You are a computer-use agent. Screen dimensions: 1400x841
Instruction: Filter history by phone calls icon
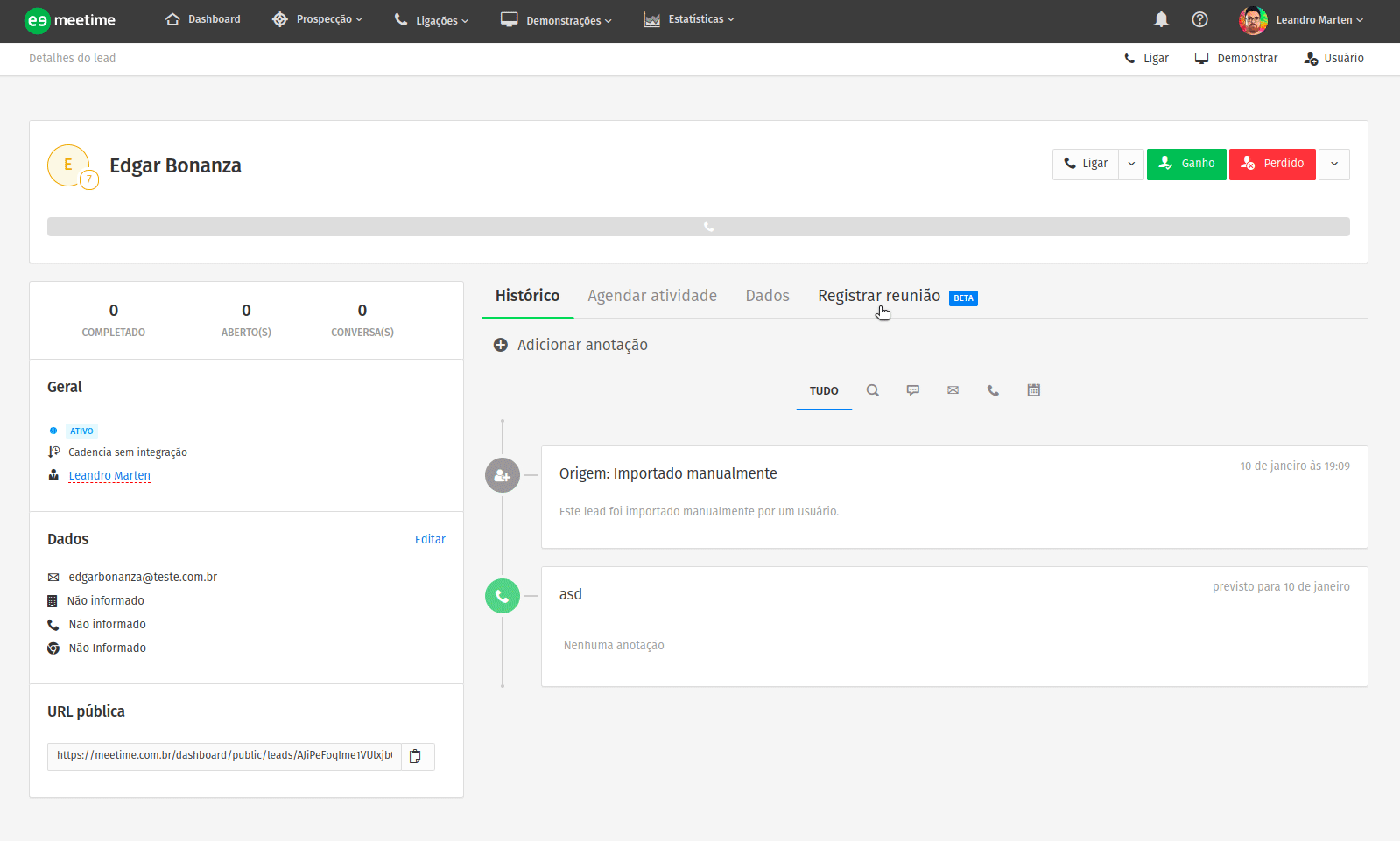(993, 390)
